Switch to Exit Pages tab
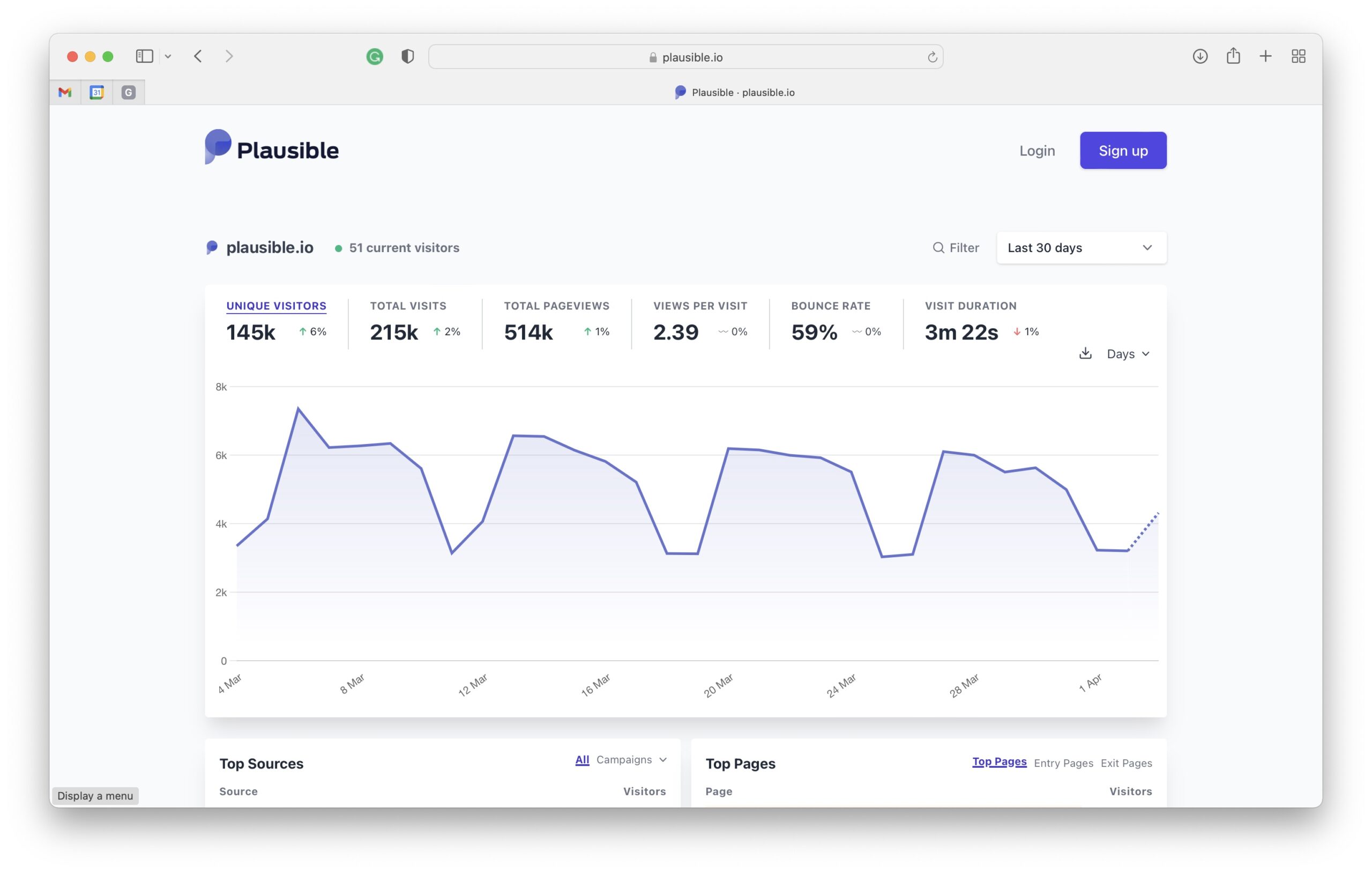Viewport: 1372px width, 873px height. click(x=1126, y=763)
